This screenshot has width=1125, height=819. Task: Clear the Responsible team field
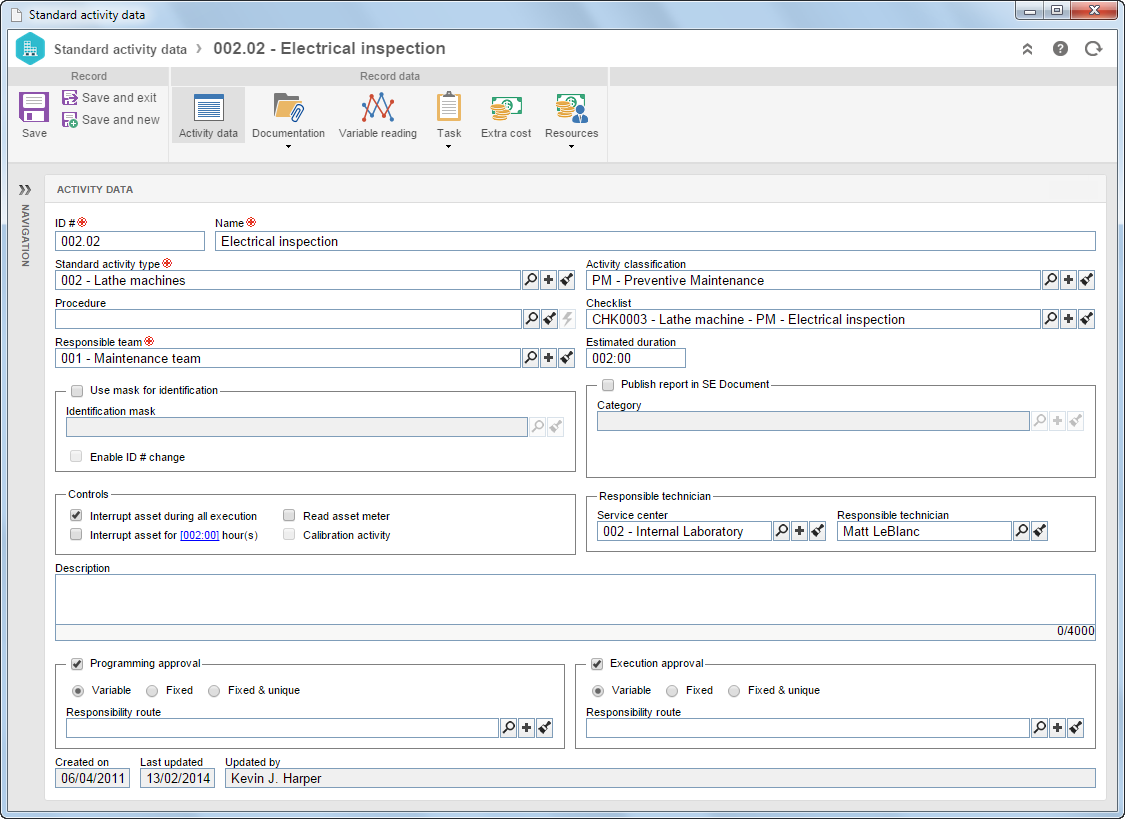tap(566, 357)
